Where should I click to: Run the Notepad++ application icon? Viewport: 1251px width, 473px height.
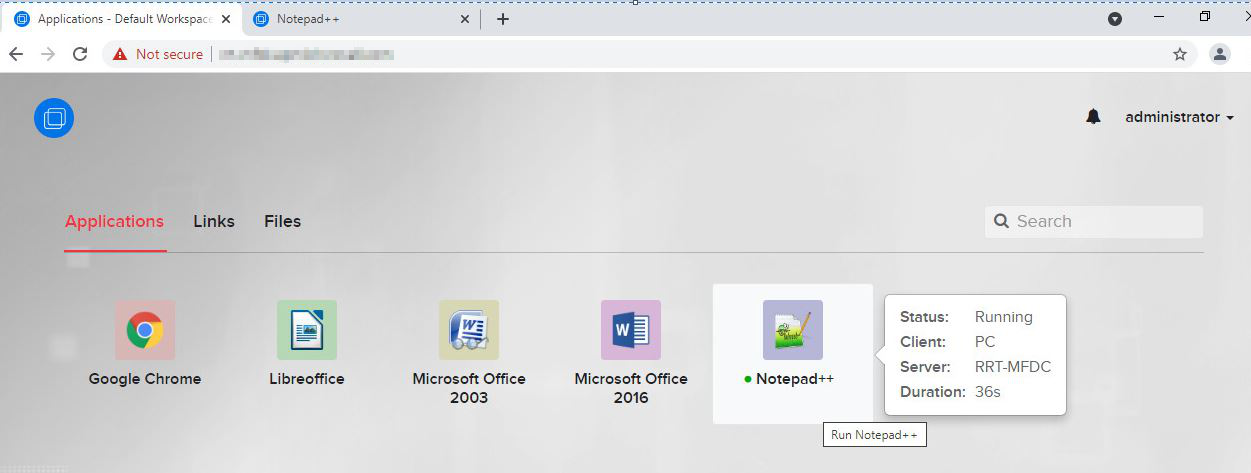point(793,330)
